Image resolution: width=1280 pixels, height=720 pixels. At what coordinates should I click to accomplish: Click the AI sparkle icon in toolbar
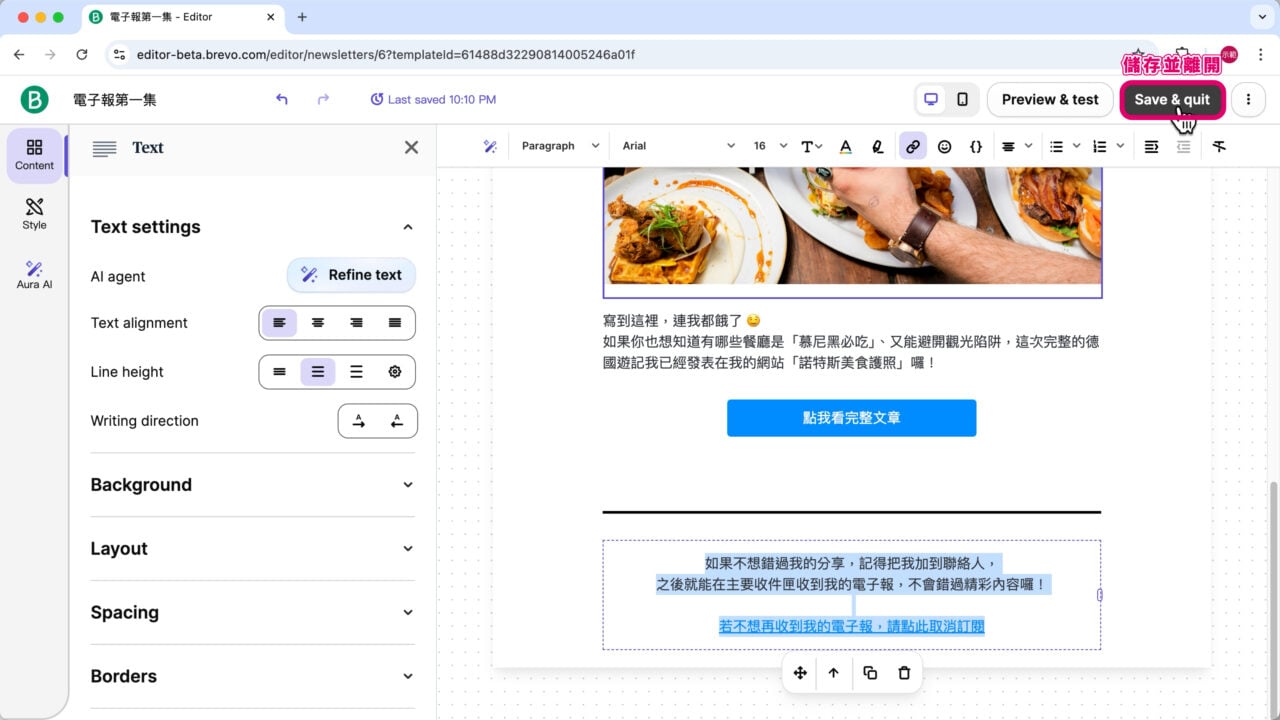point(491,146)
